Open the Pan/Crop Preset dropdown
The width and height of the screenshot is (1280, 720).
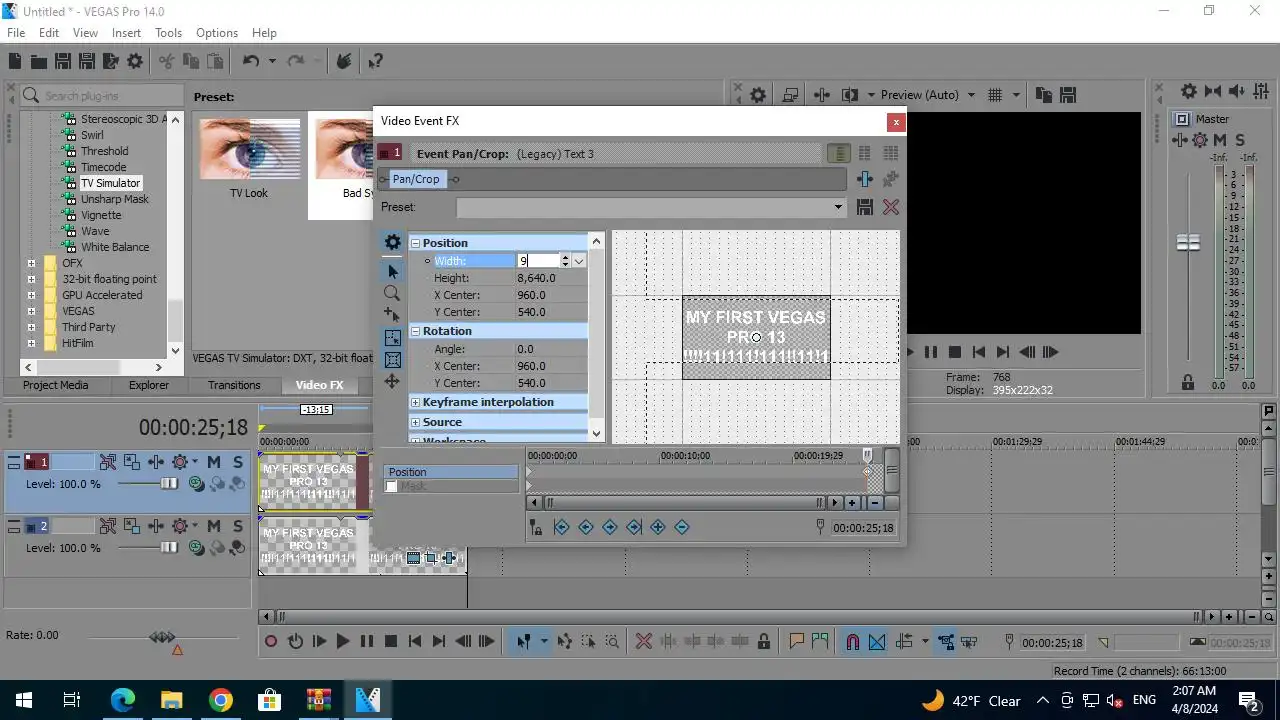838,207
